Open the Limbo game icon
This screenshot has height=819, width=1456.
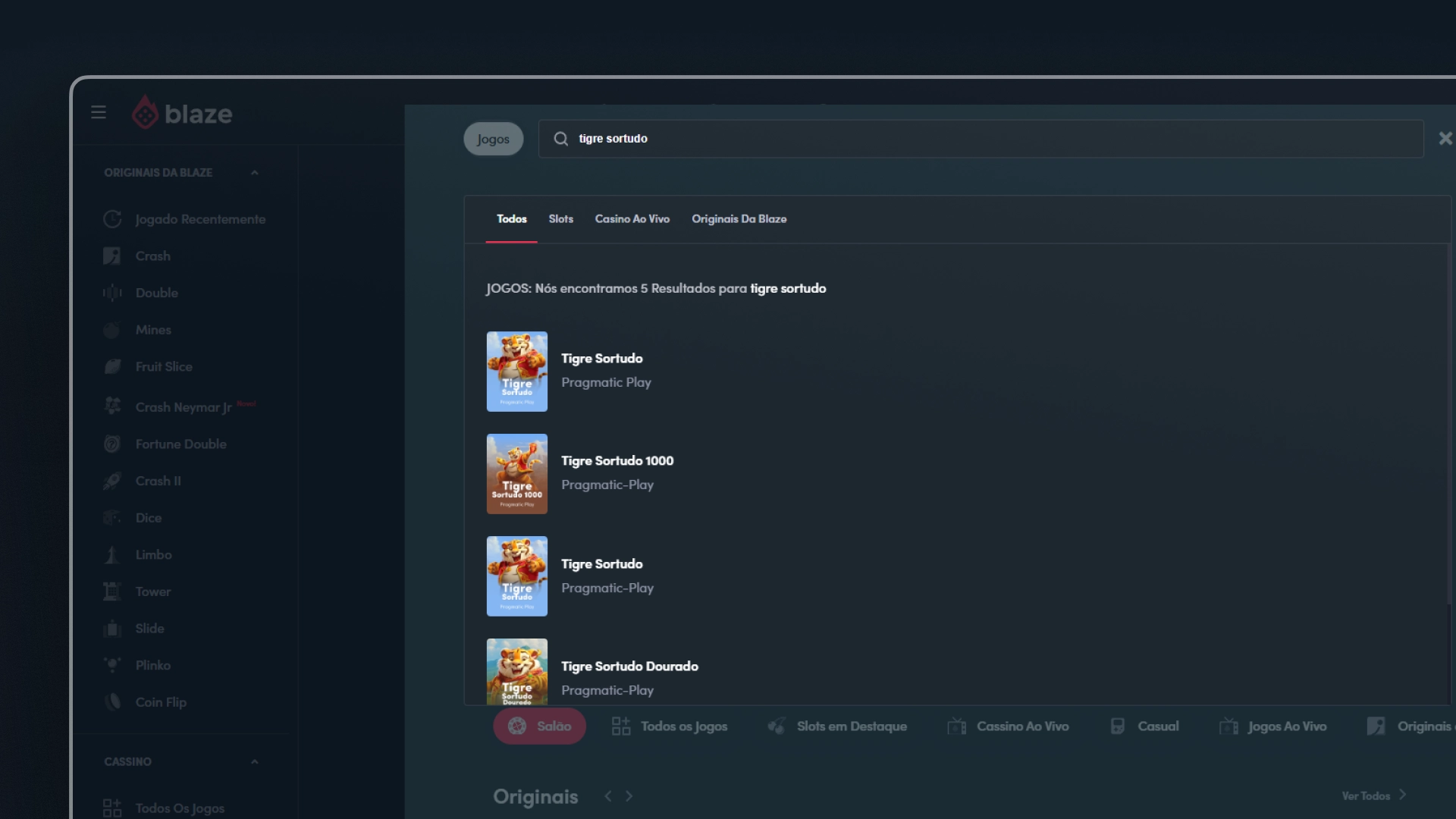(112, 555)
